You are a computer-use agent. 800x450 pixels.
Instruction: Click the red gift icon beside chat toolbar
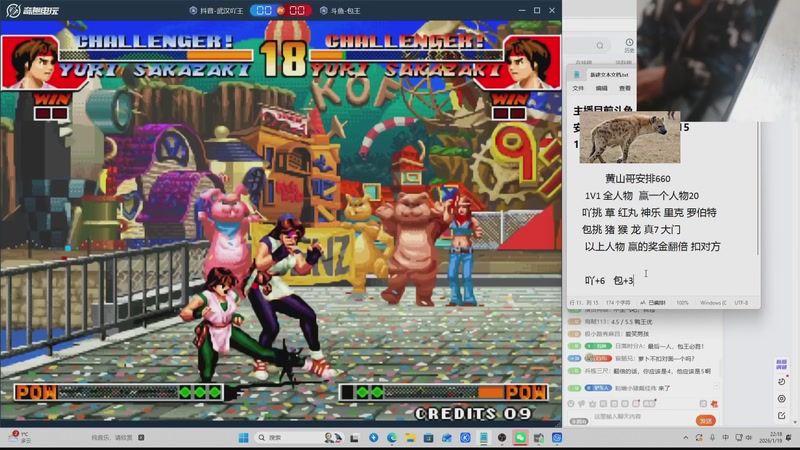tap(714, 404)
